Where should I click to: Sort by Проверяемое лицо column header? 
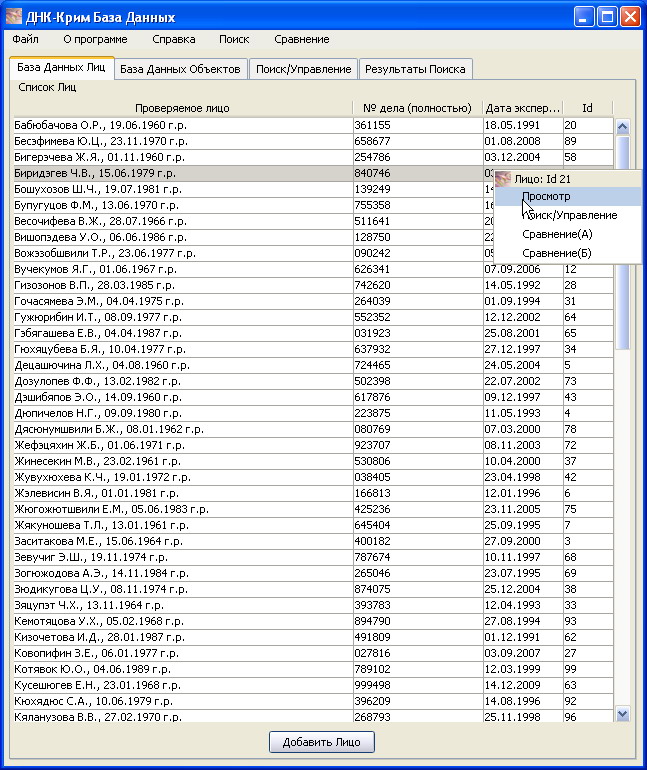pos(182,108)
